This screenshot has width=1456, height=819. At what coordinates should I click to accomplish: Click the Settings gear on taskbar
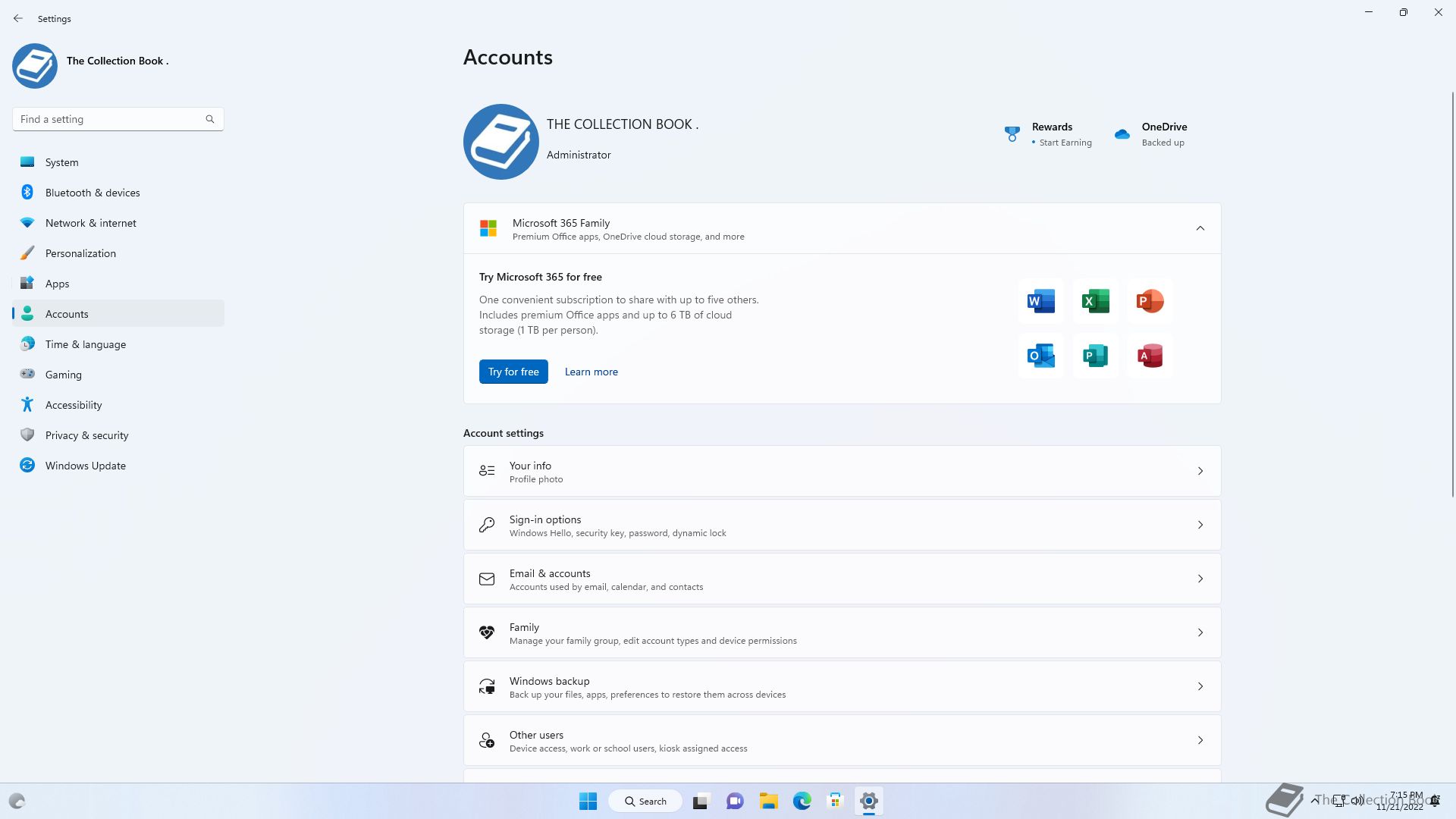(869, 801)
